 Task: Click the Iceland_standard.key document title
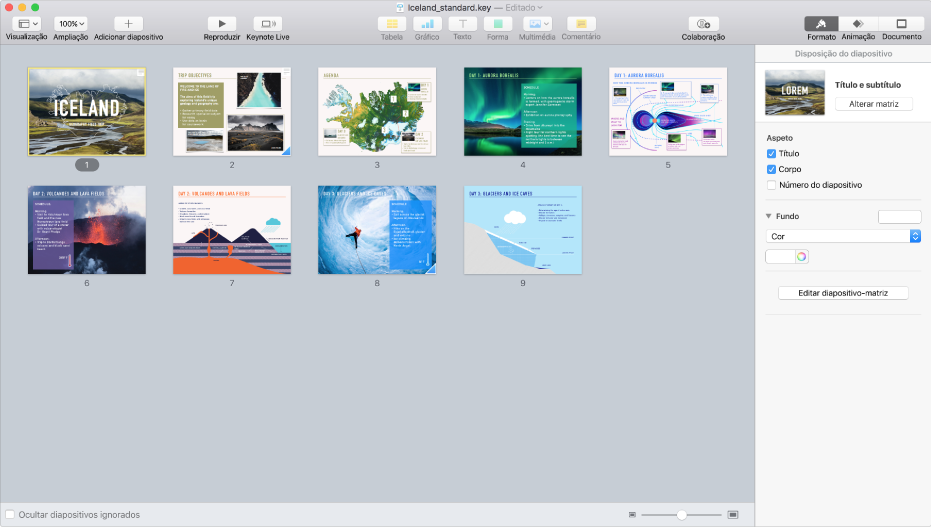click(x=449, y=8)
